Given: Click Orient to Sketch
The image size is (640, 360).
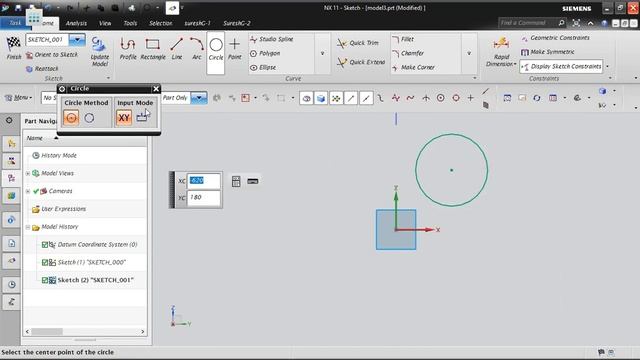Looking at the screenshot, I should tap(51, 55).
